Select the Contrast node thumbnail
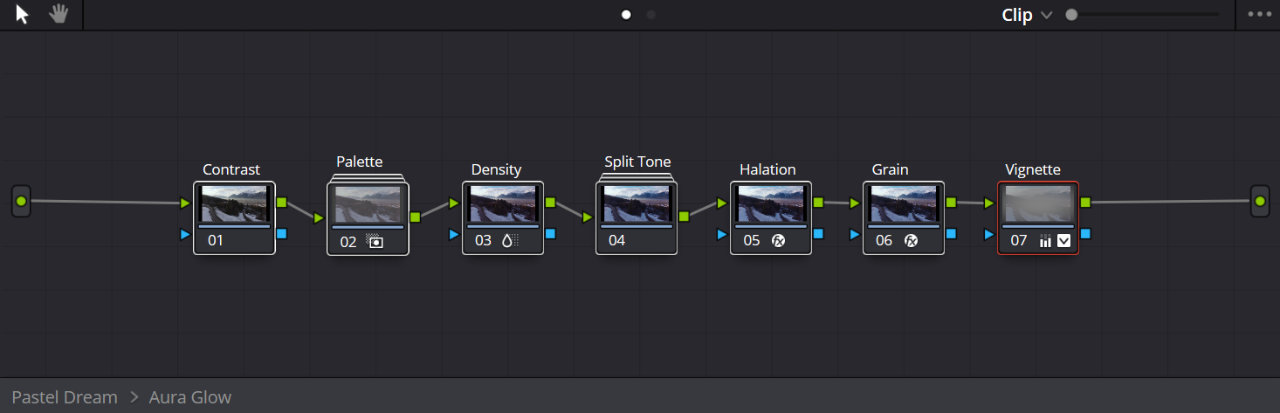This screenshot has width=1280, height=413. [234, 204]
